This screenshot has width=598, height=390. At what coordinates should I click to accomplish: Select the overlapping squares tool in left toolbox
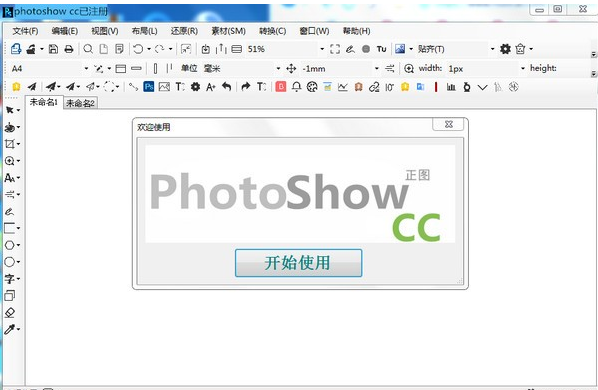[x=10, y=295]
